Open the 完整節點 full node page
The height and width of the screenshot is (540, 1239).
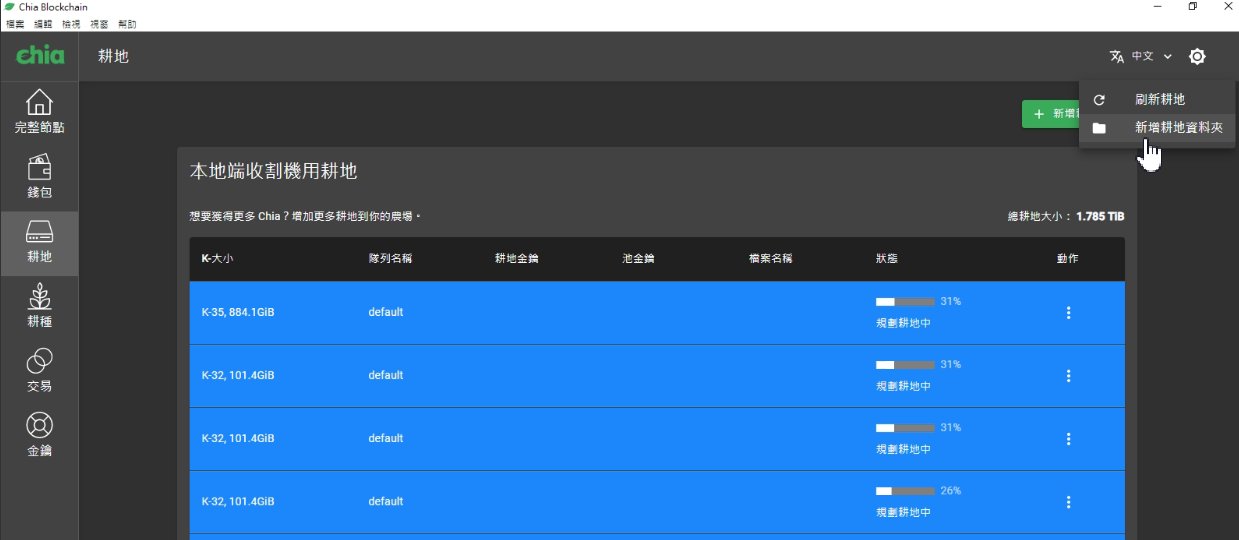[39, 112]
